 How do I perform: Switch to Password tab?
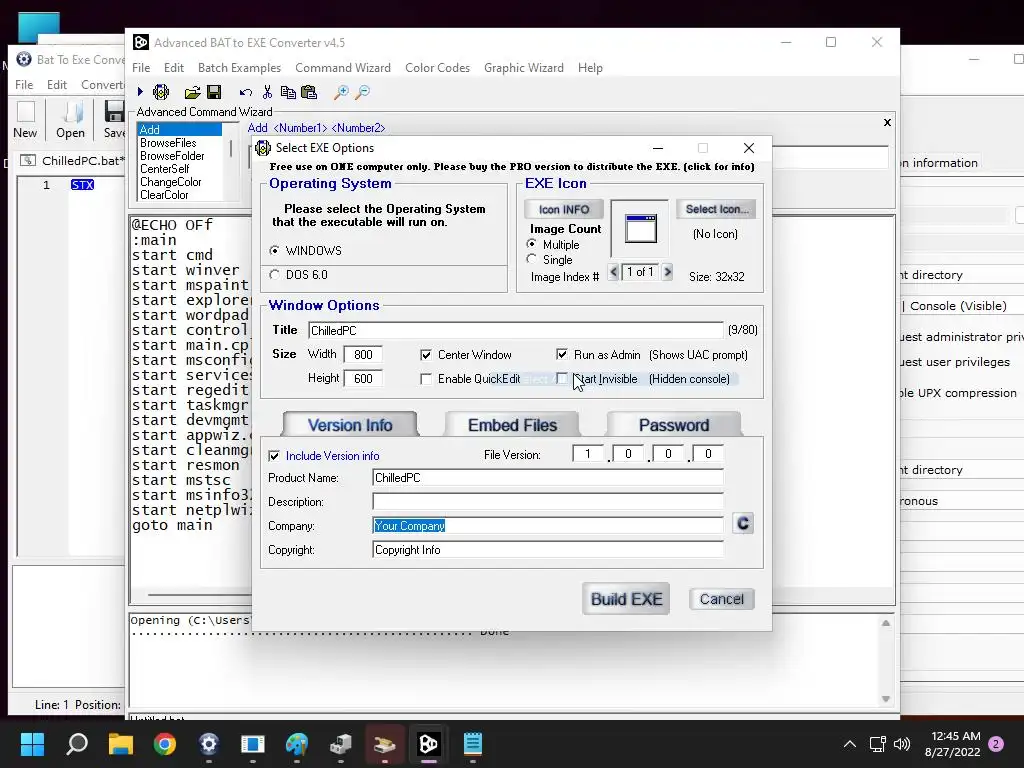[x=674, y=425]
